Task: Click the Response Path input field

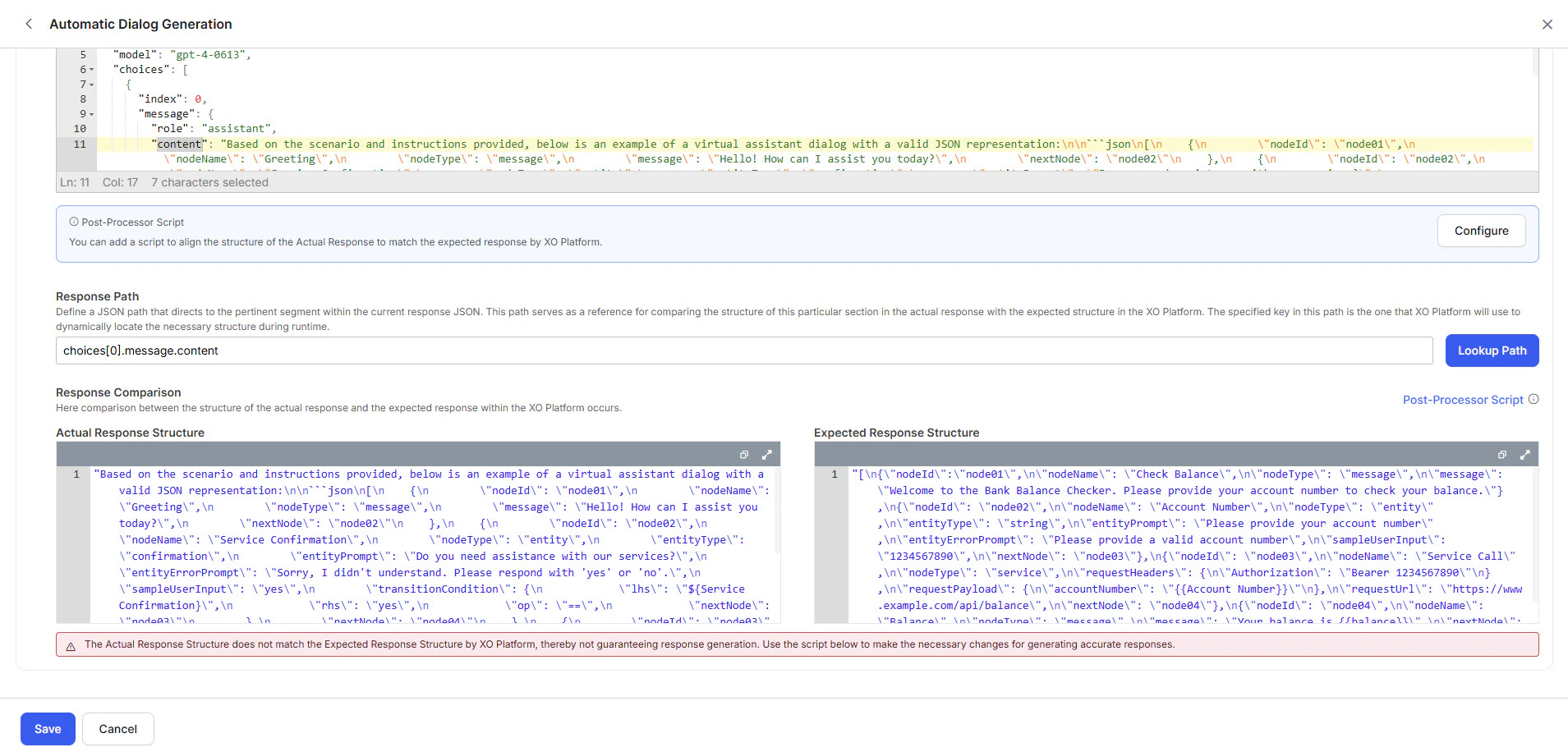Action: tap(744, 351)
